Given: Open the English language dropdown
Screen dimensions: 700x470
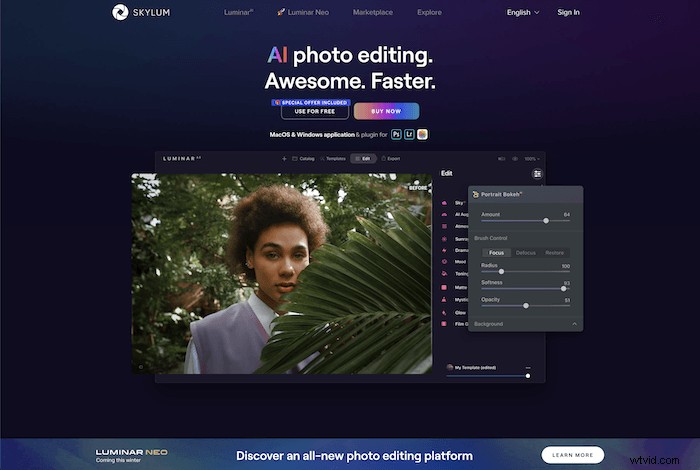Looking at the screenshot, I should pyautogui.click(x=523, y=12).
